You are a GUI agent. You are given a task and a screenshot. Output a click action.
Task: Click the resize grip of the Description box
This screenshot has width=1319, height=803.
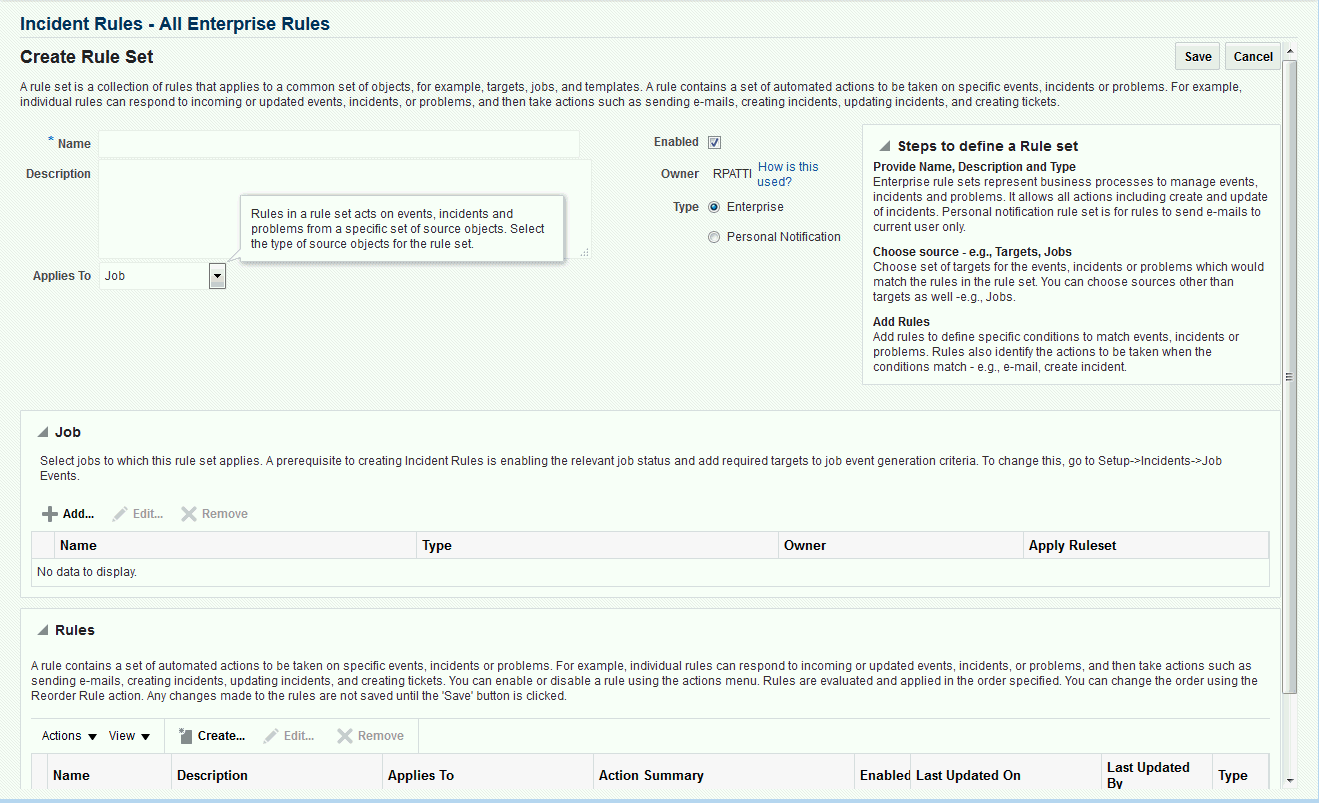pyautogui.click(x=585, y=252)
